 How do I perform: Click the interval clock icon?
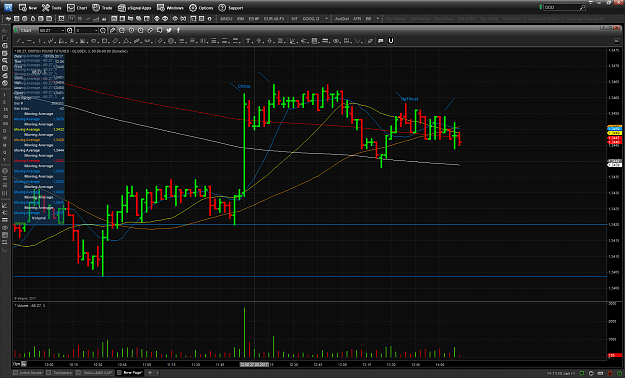[103, 30]
